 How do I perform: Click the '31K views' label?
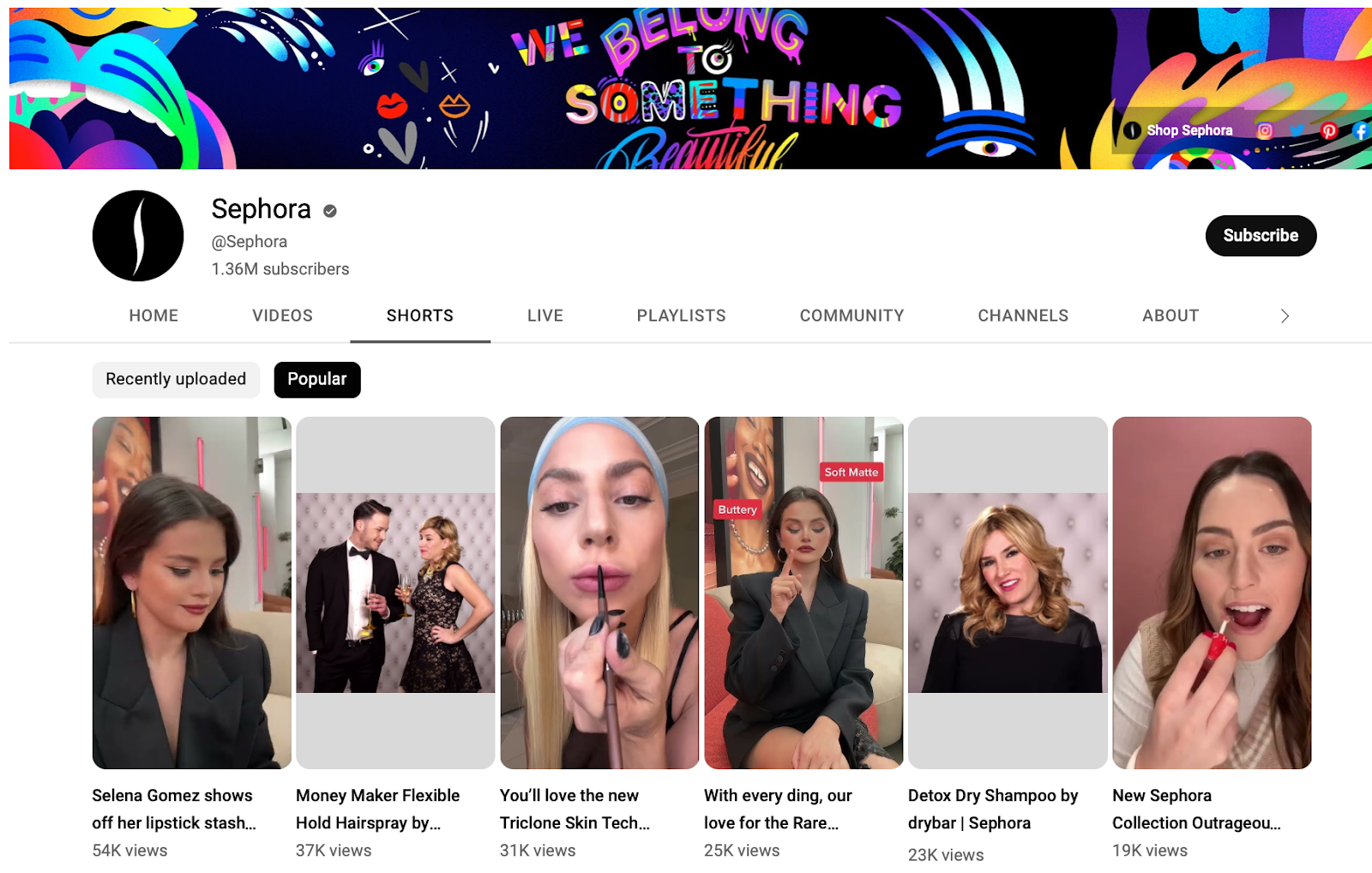(538, 851)
